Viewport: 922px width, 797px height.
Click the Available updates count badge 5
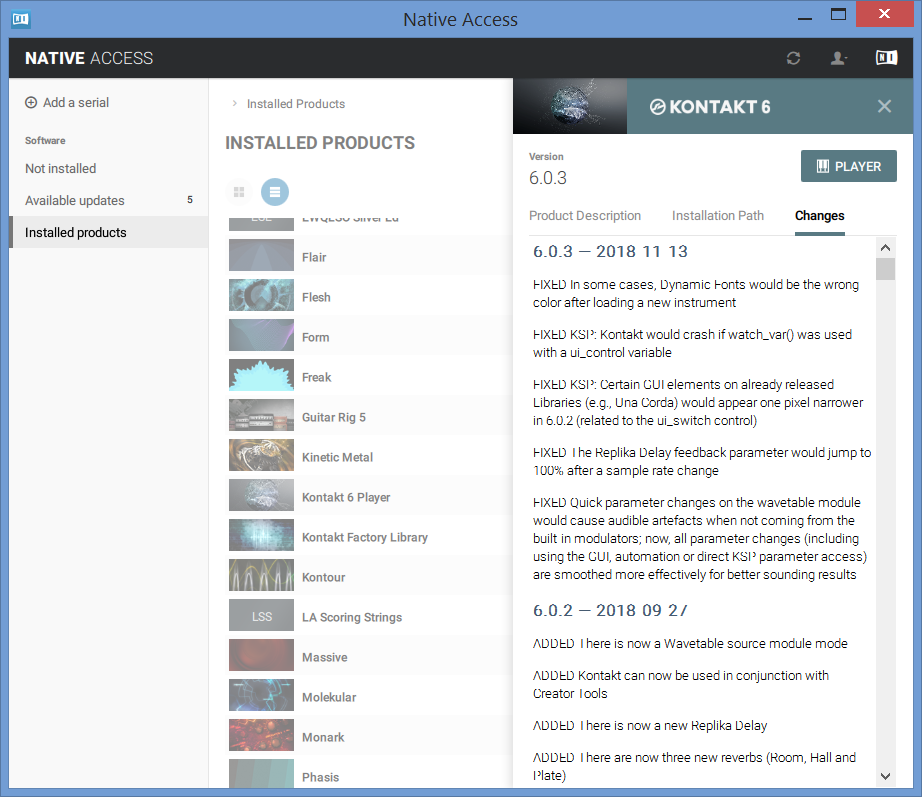[x=189, y=200]
